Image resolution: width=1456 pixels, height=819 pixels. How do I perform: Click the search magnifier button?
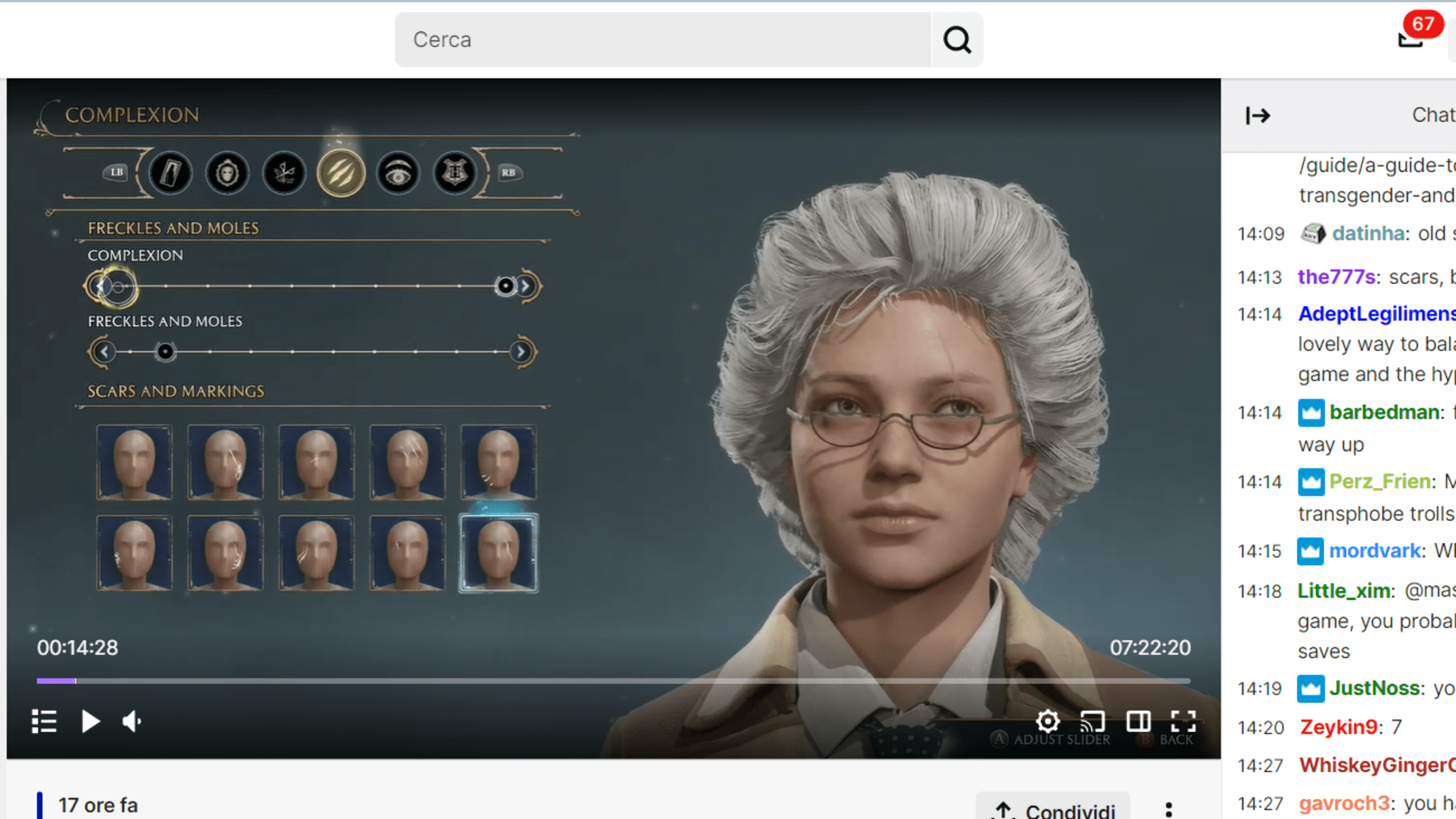(x=957, y=40)
